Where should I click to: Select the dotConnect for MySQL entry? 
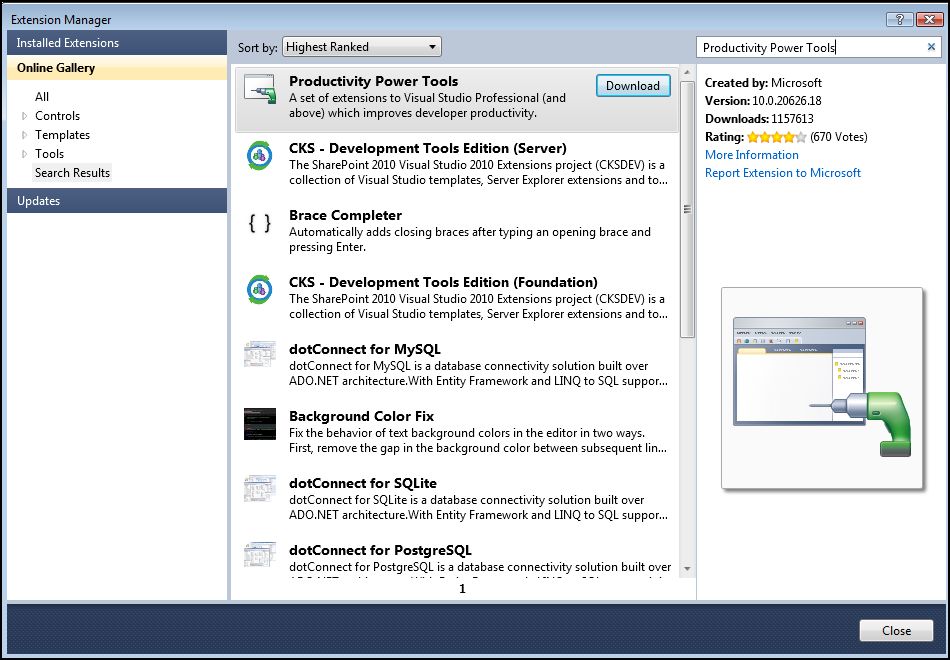[x=457, y=365]
